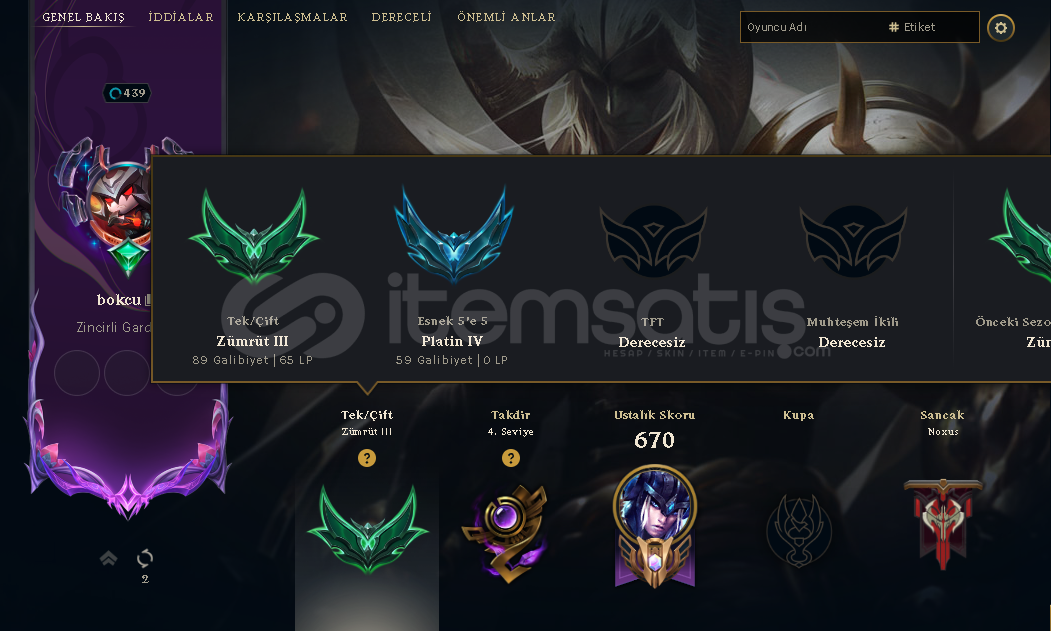The width and height of the screenshot is (1051, 631).
Task: Click the unranked TFT emblem
Action: [653, 241]
